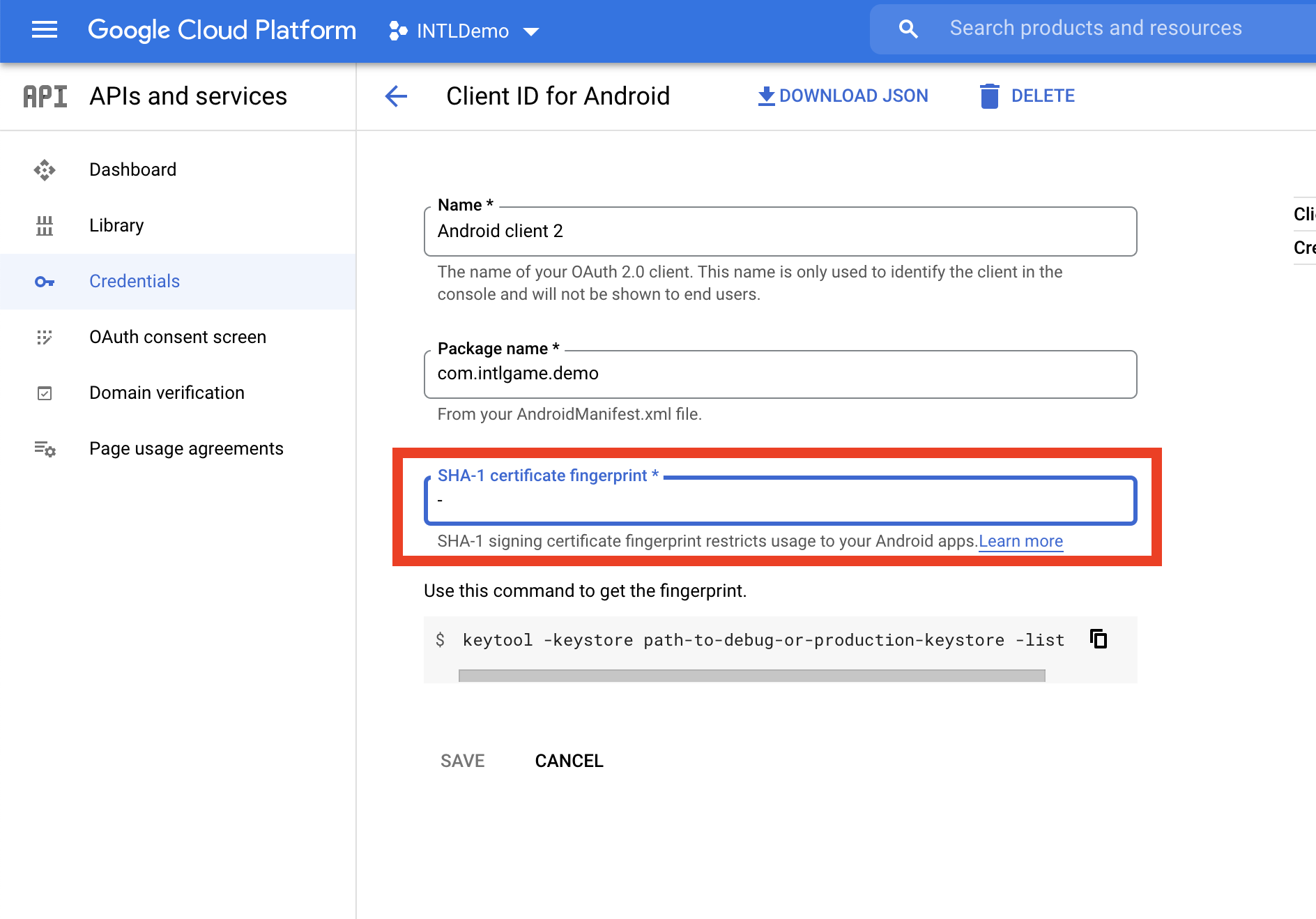Navigate back using the back arrow

pos(396,96)
